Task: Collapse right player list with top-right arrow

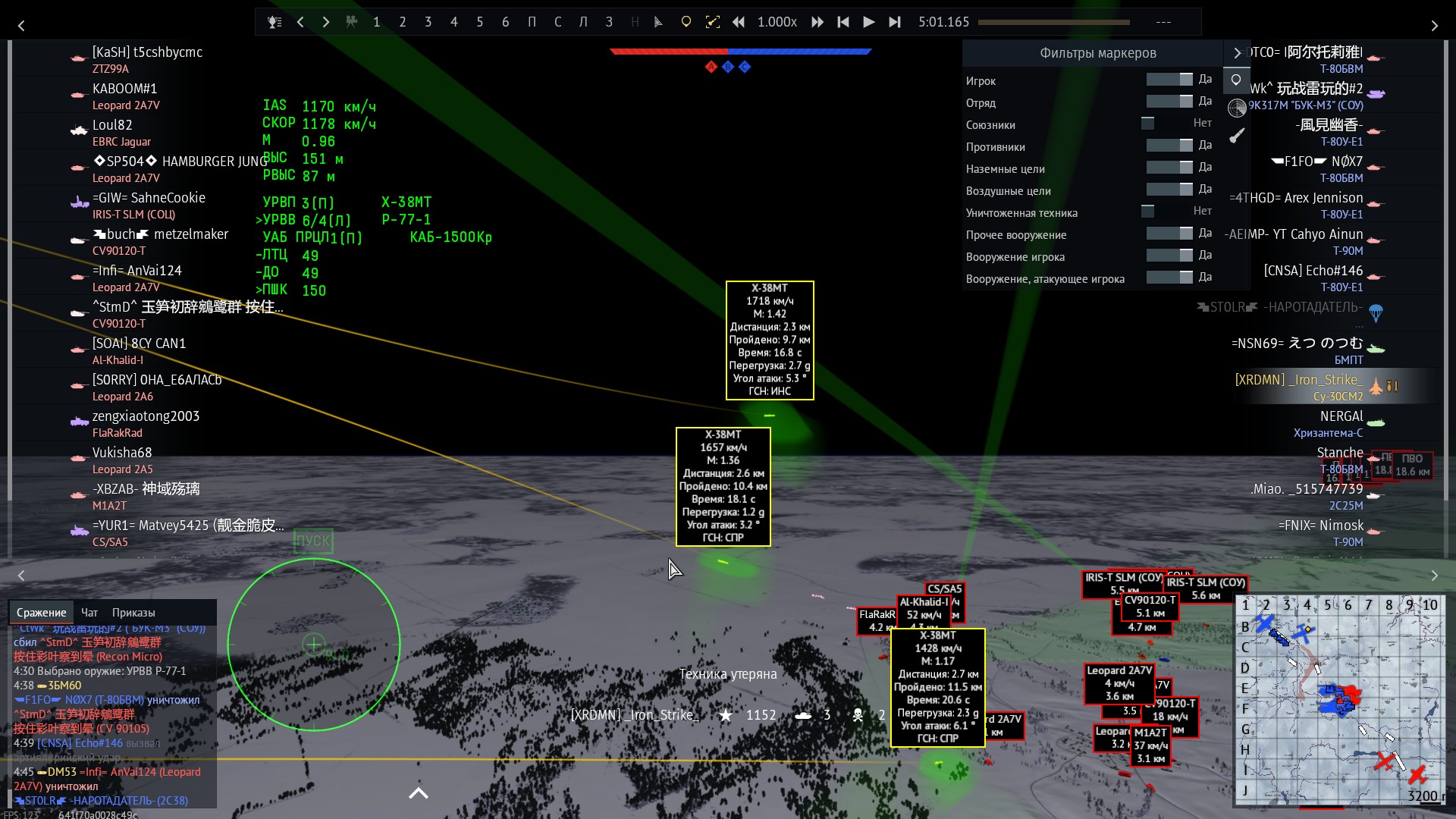Action: 1434,26
